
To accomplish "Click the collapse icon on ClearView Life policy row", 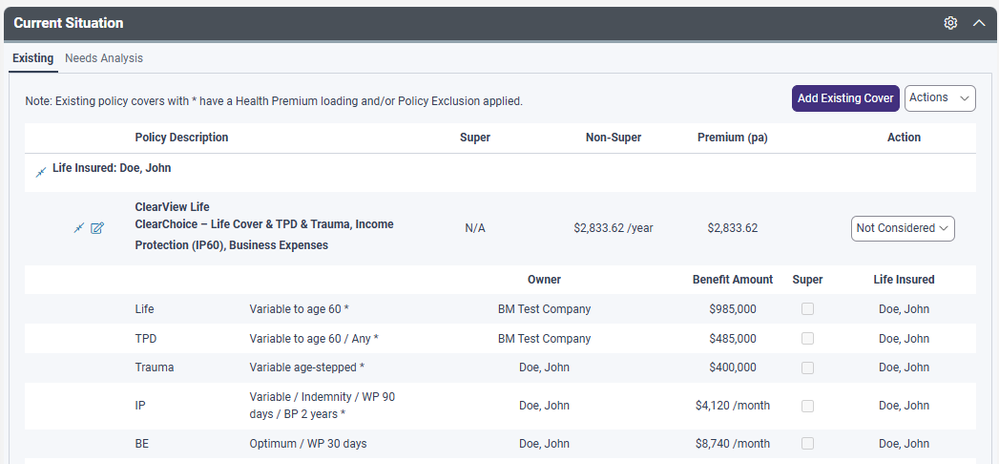I will tap(78, 229).
